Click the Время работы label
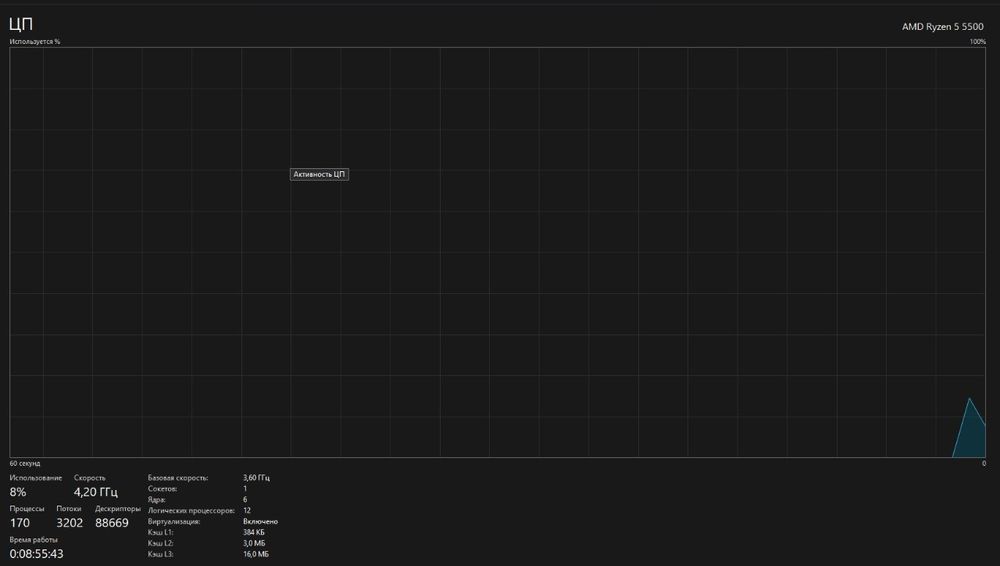 [x=33, y=540]
